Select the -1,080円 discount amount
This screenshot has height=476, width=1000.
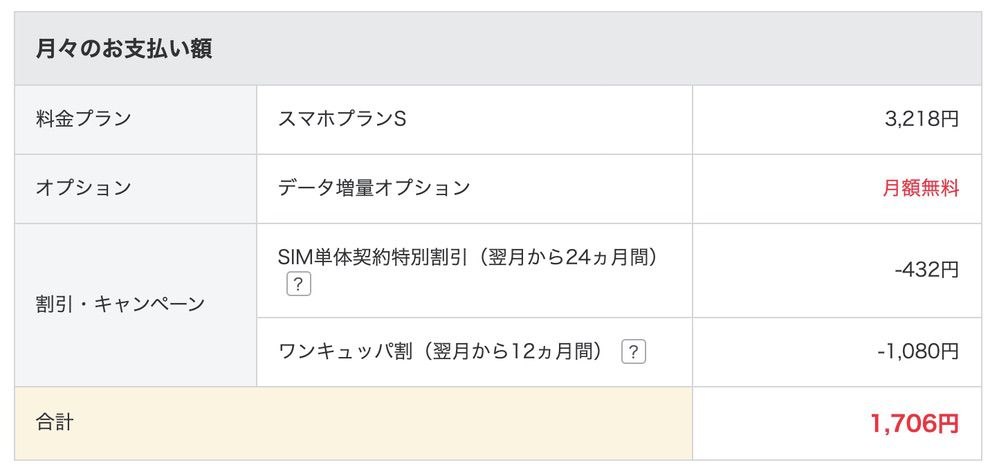point(918,352)
